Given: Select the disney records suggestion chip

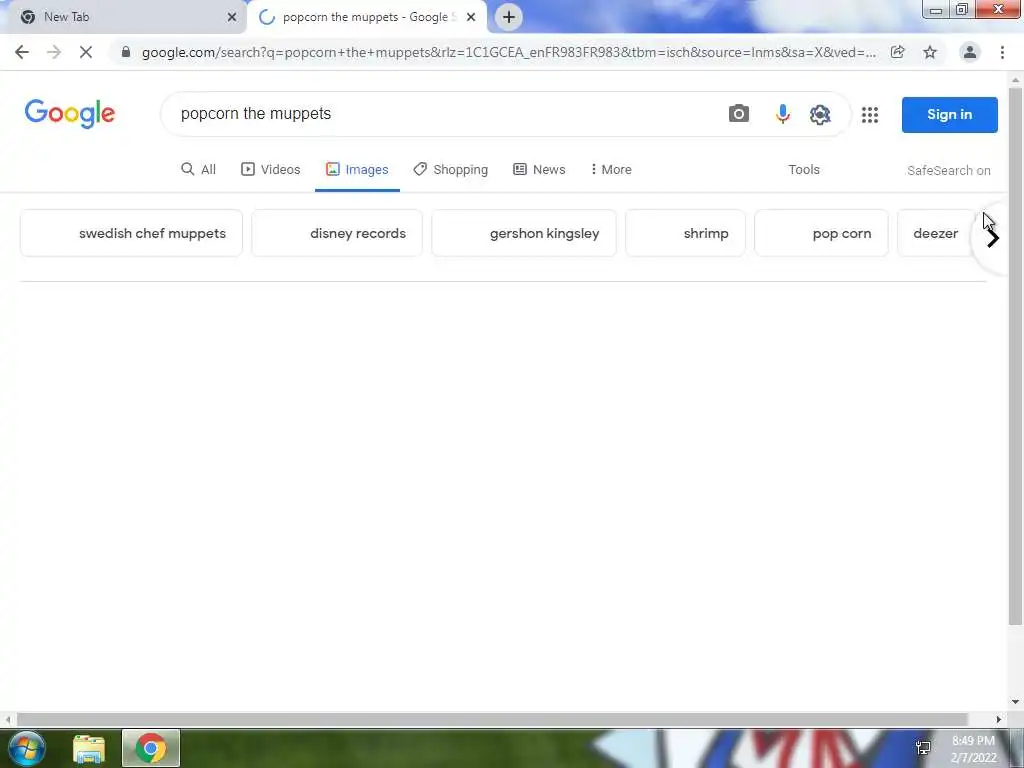Looking at the screenshot, I should tap(337, 233).
